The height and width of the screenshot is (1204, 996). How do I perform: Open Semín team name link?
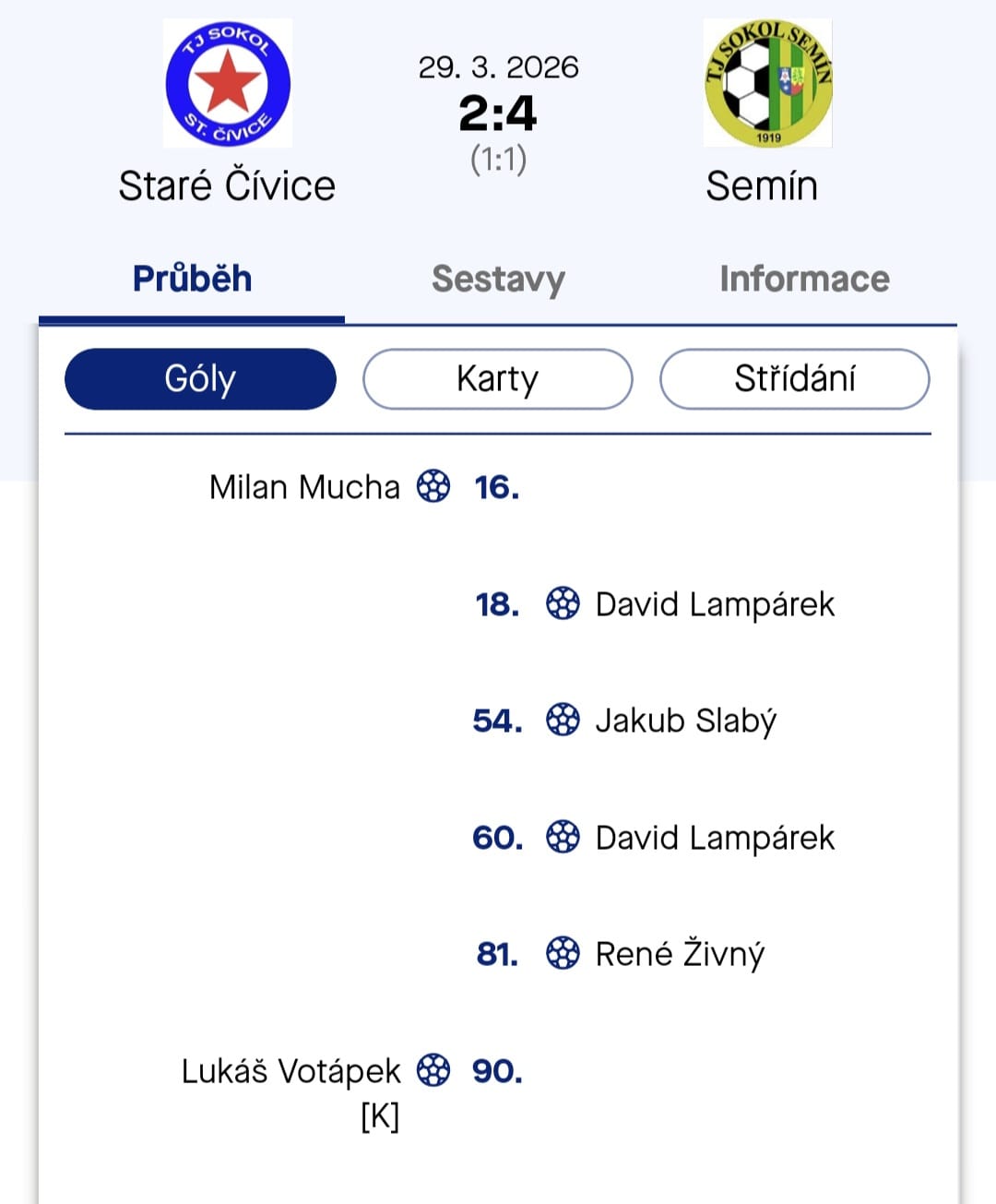[x=762, y=185]
